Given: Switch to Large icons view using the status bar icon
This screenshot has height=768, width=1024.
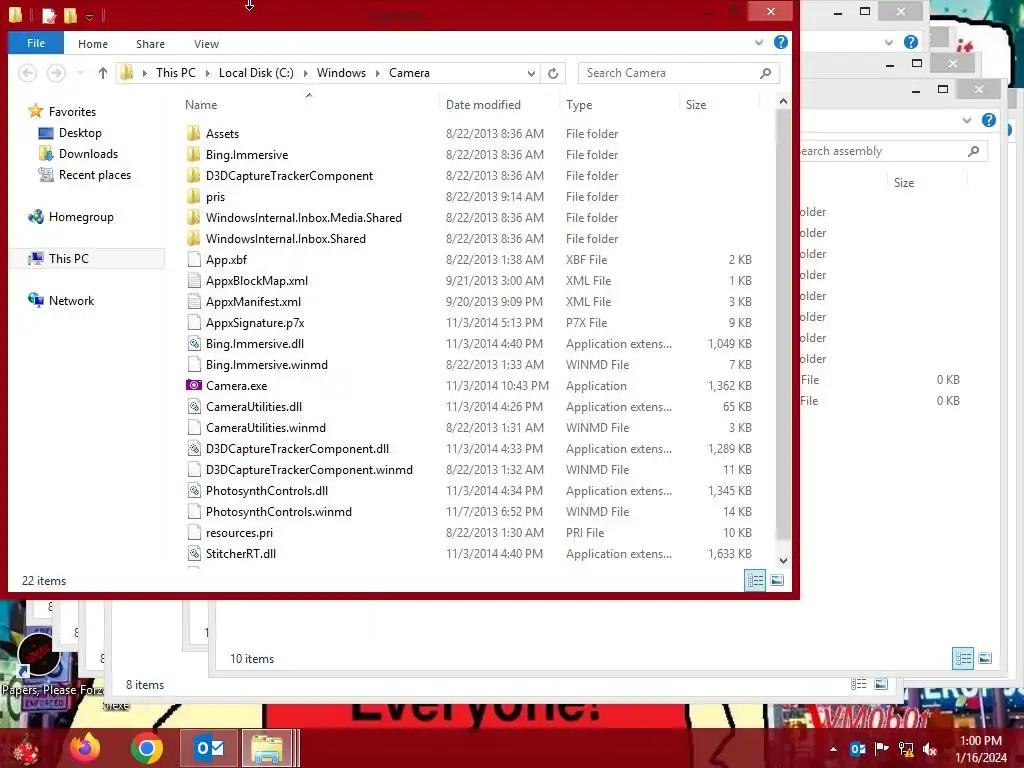Looking at the screenshot, I should (x=777, y=580).
